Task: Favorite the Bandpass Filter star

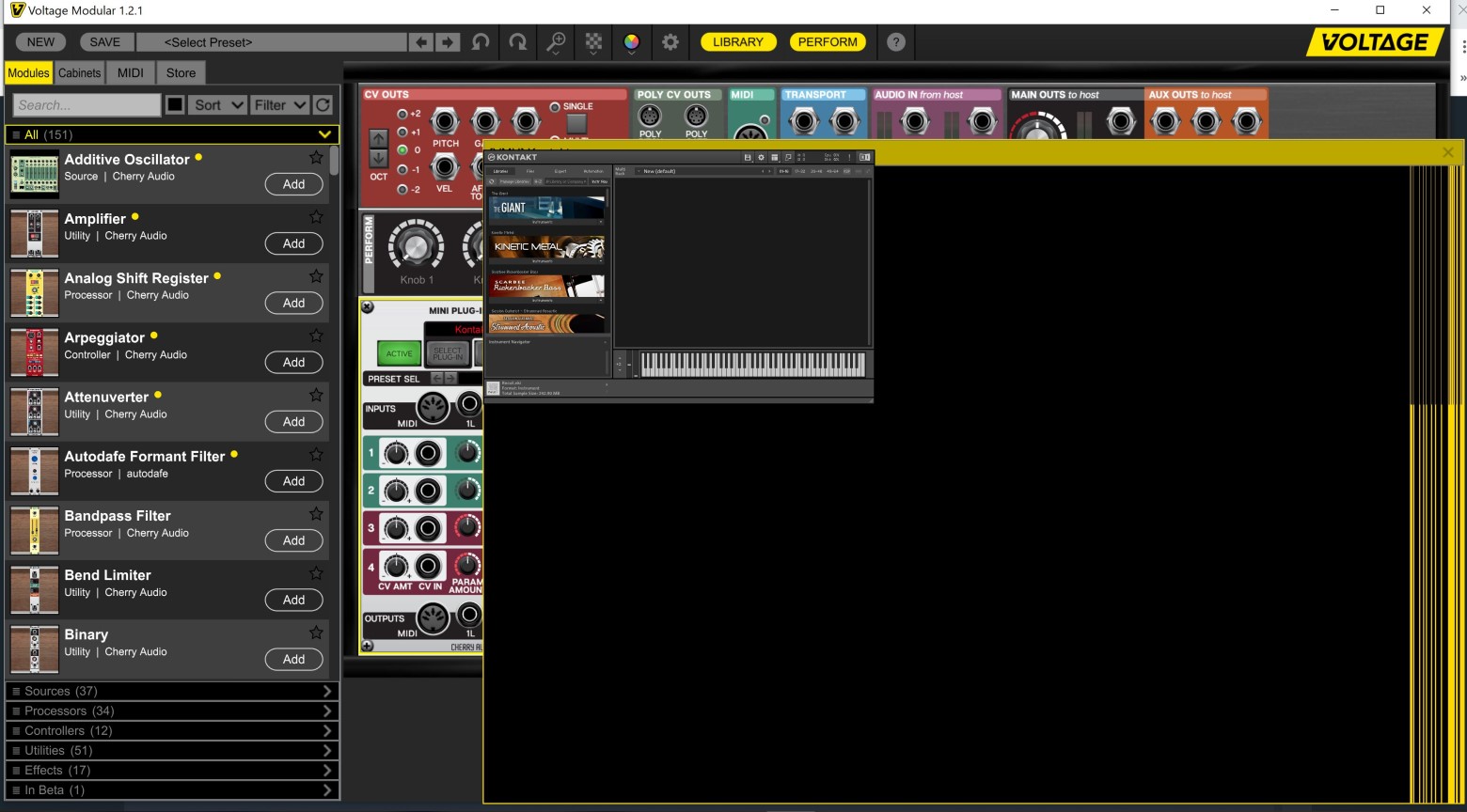Action: pos(316,514)
